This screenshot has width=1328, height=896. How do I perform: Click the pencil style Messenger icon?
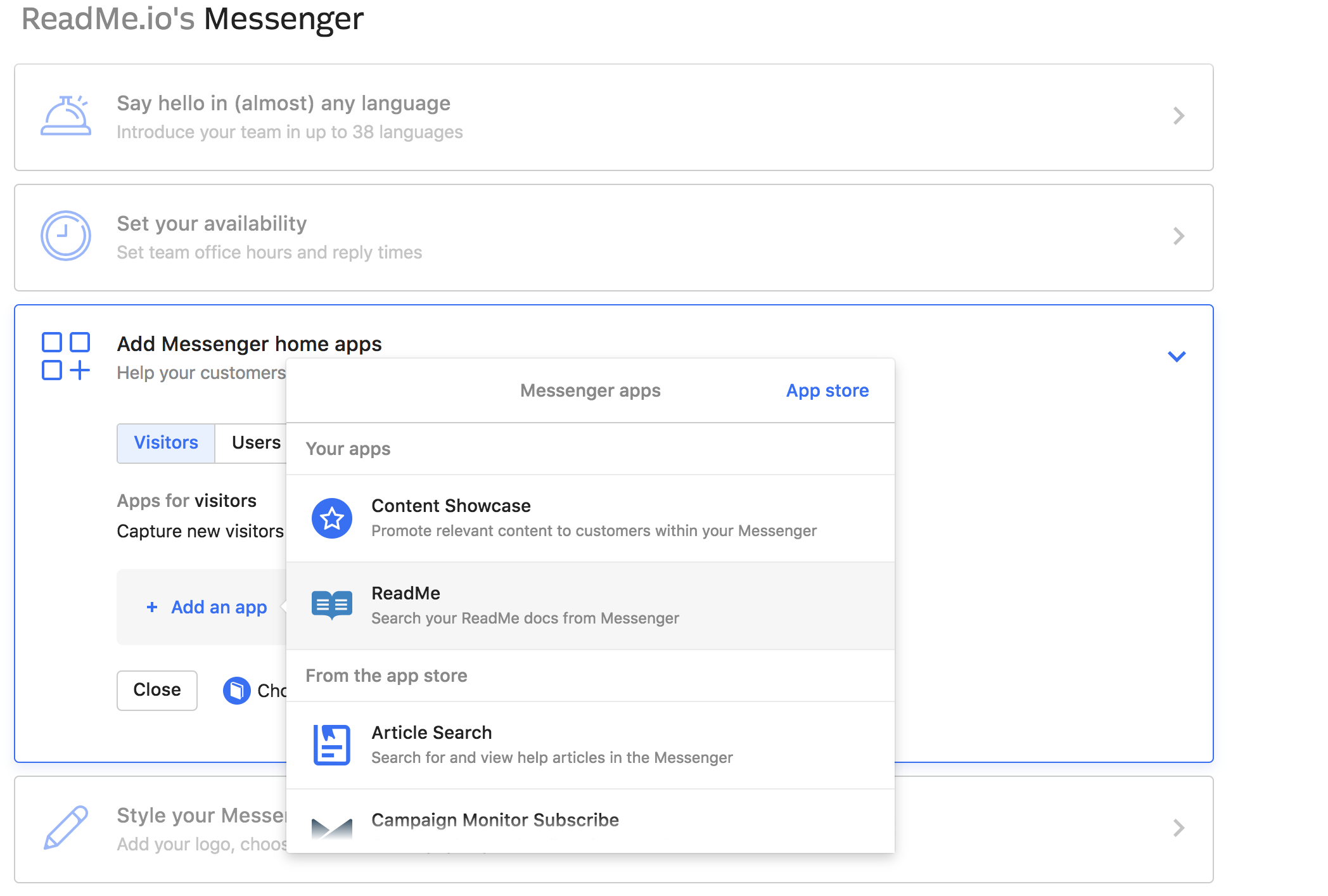(x=66, y=828)
